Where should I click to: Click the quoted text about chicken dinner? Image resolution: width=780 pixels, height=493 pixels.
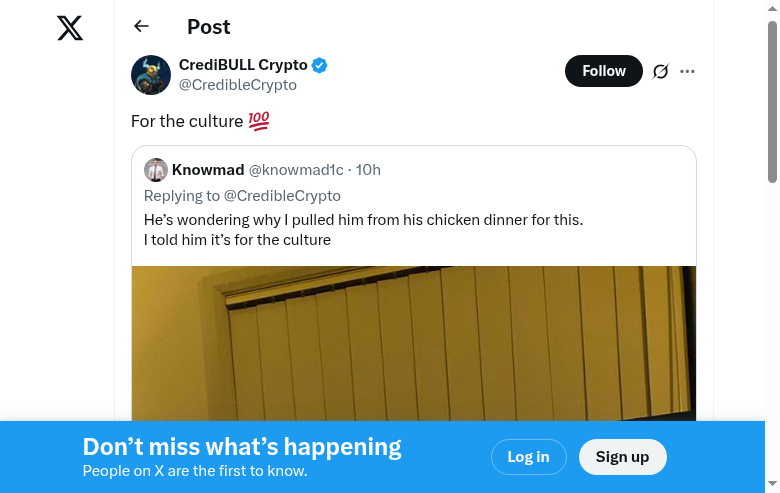[363, 219]
